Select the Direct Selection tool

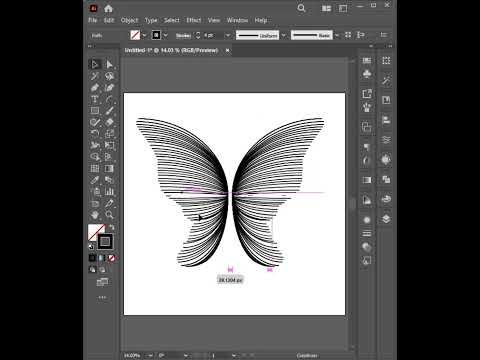(x=109, y=64)
